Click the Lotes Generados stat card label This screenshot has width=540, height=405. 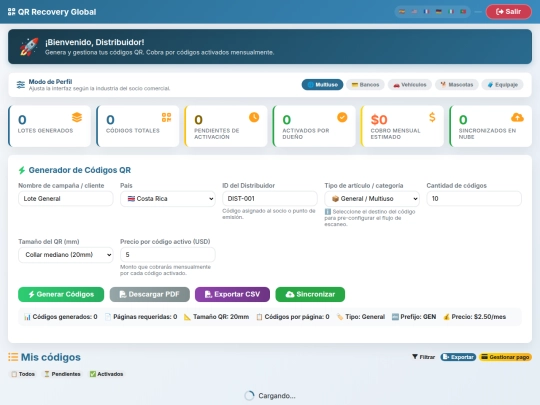tap(45, 131)
